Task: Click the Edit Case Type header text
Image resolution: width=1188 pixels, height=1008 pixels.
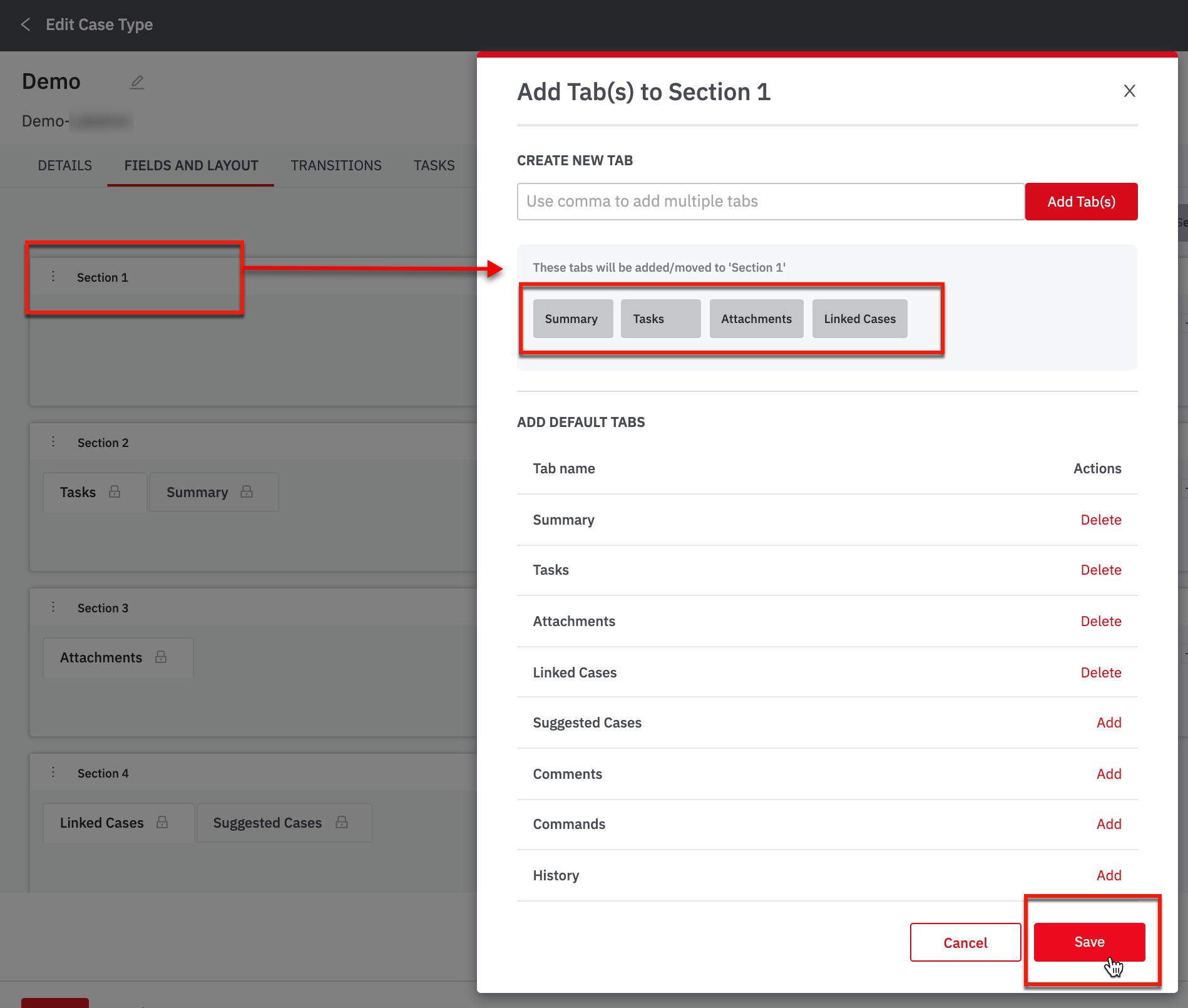Action: tap(99, 24)
